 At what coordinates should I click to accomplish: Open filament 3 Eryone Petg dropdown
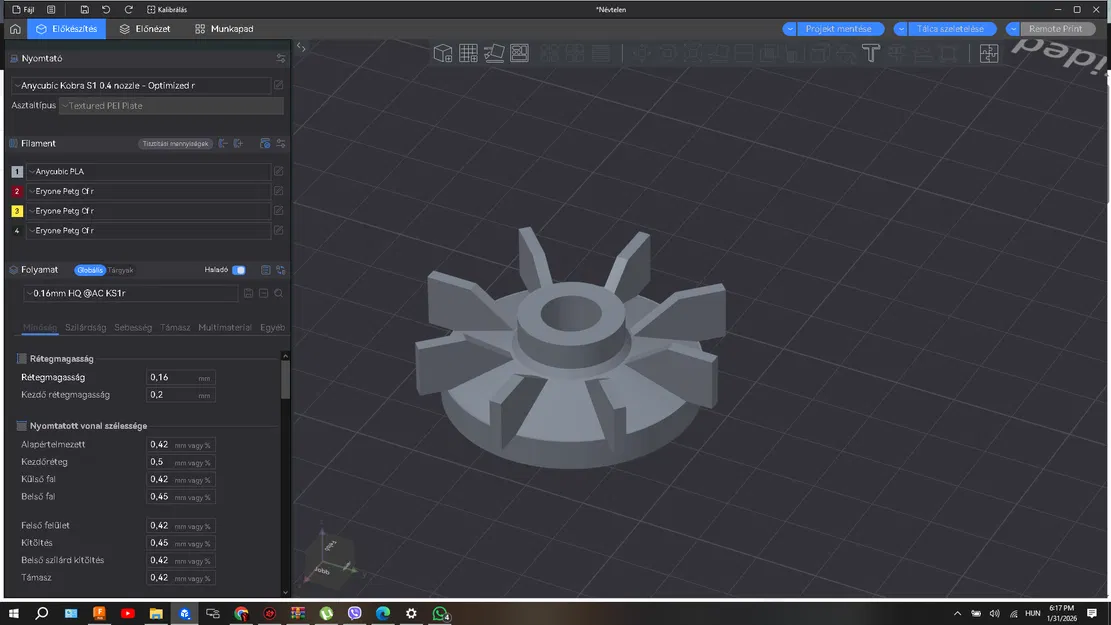coord(149,211)
